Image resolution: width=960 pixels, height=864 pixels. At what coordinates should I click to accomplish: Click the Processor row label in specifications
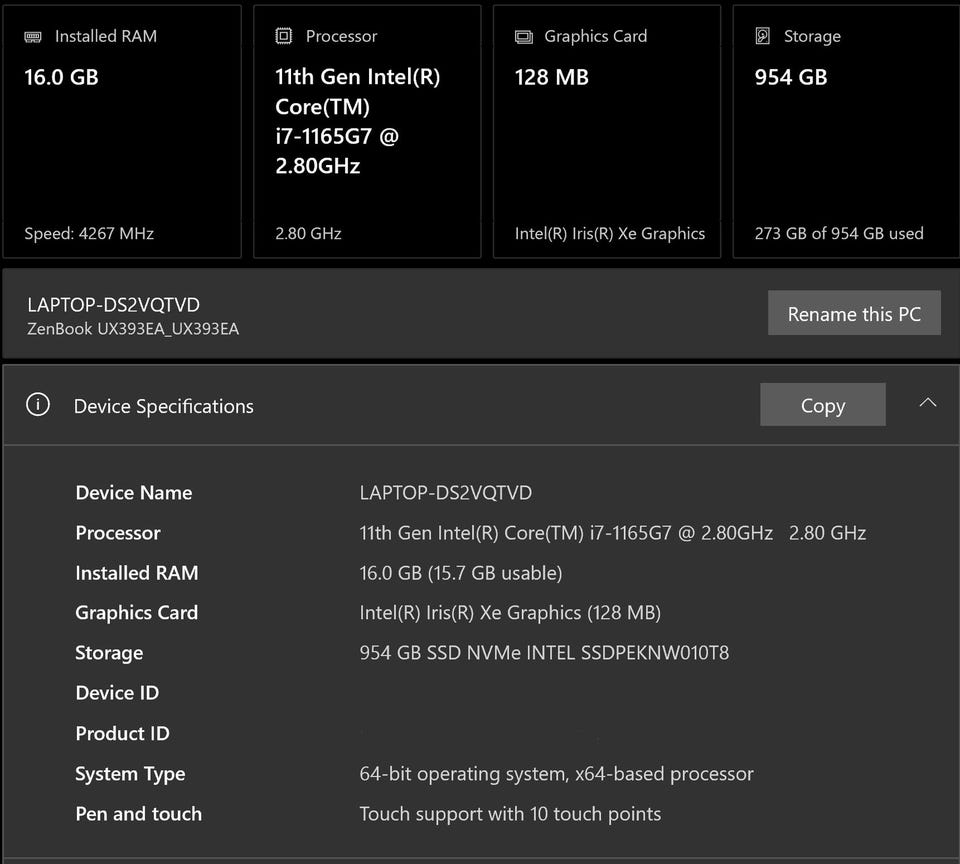(118, 533)
